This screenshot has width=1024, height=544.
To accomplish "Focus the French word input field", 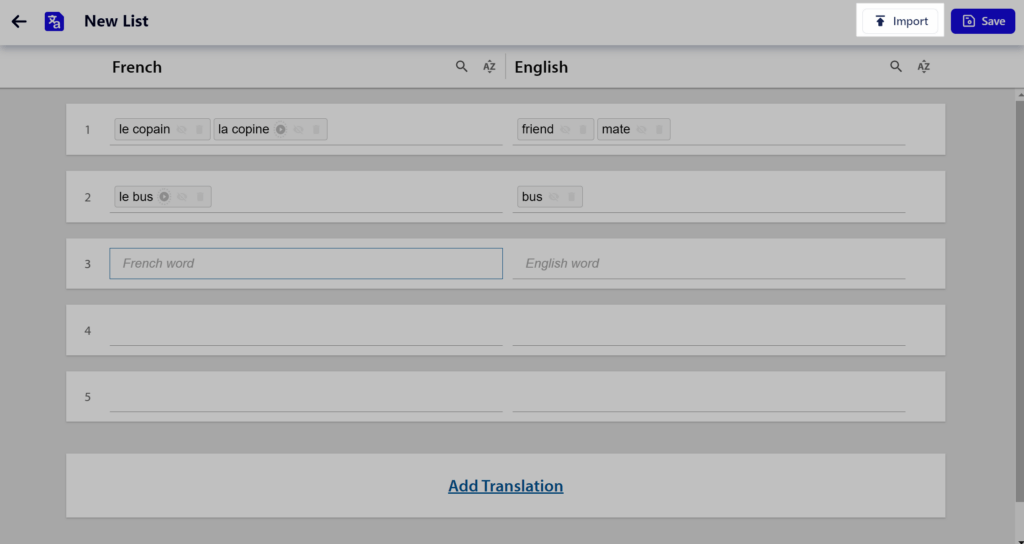I will (x=306, y=263).
